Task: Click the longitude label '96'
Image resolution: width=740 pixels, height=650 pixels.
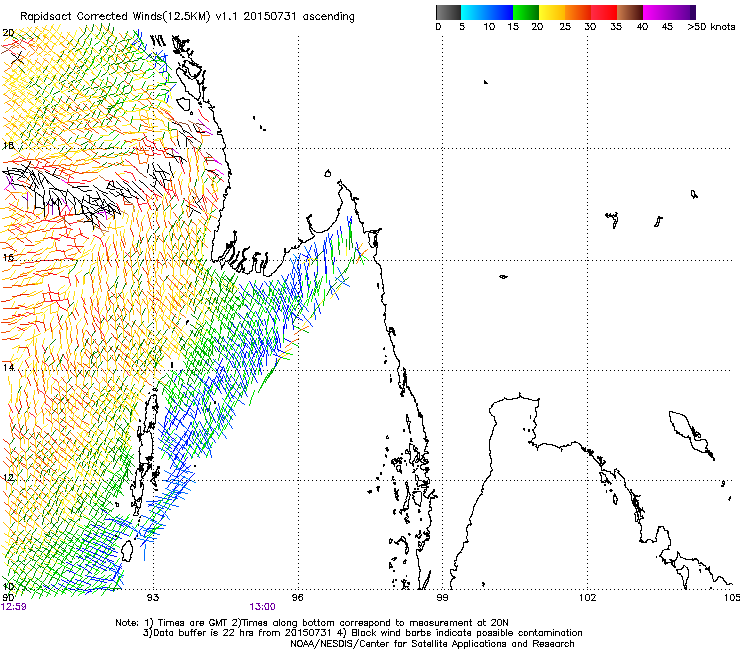Action: point(297,598)
